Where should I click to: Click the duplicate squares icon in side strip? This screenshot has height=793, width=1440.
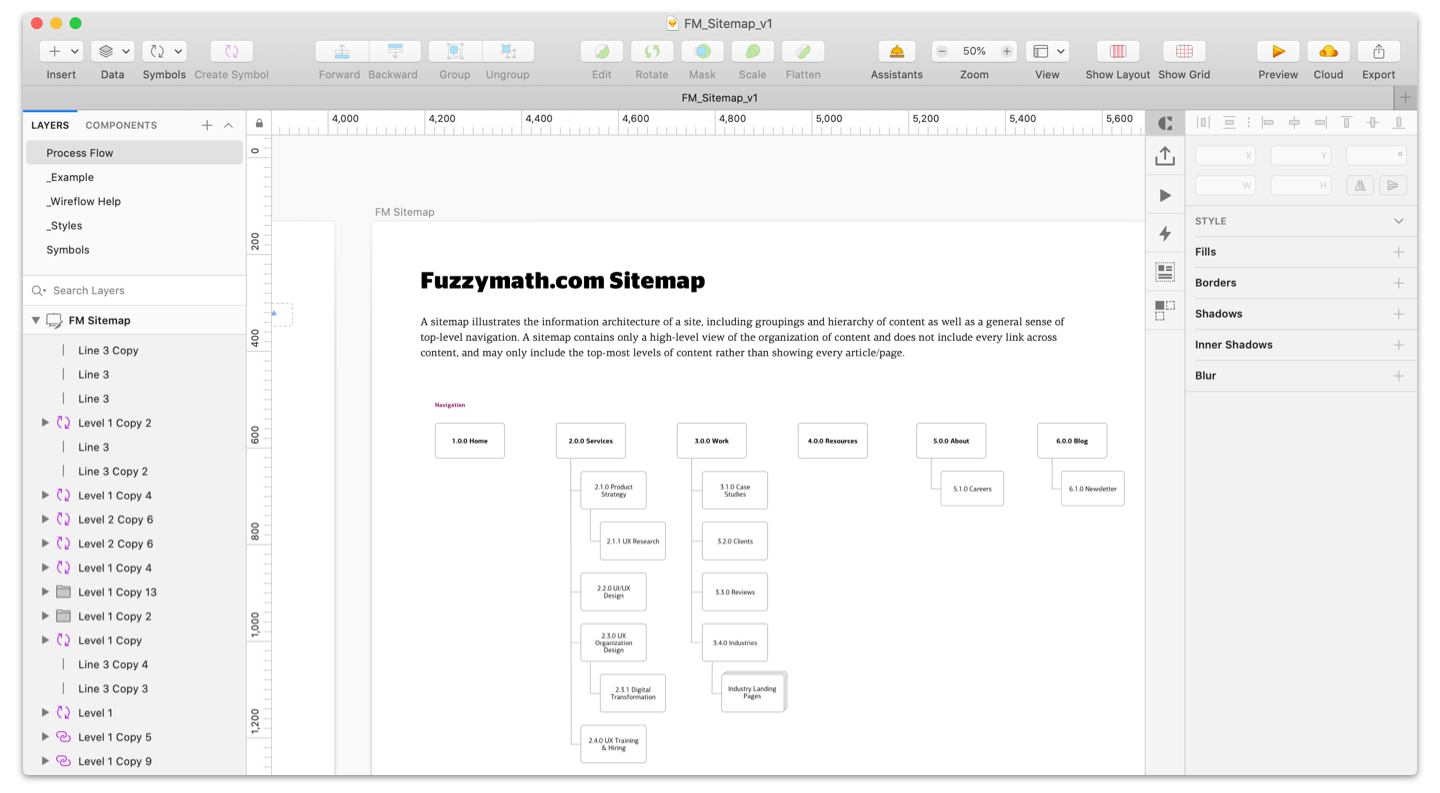(x=1165, y=310)
